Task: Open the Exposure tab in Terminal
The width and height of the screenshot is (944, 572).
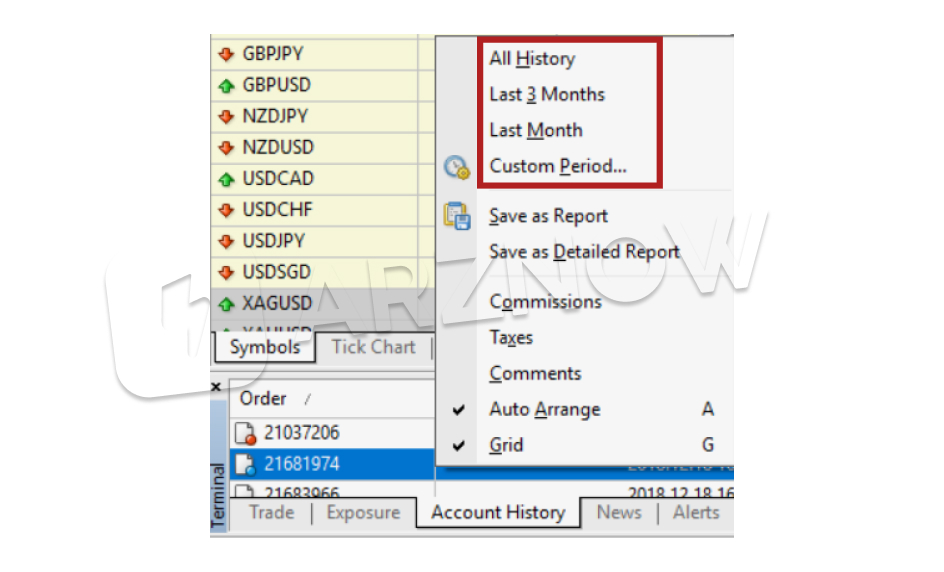Action: pyautogui.click(x=363, y=513)
